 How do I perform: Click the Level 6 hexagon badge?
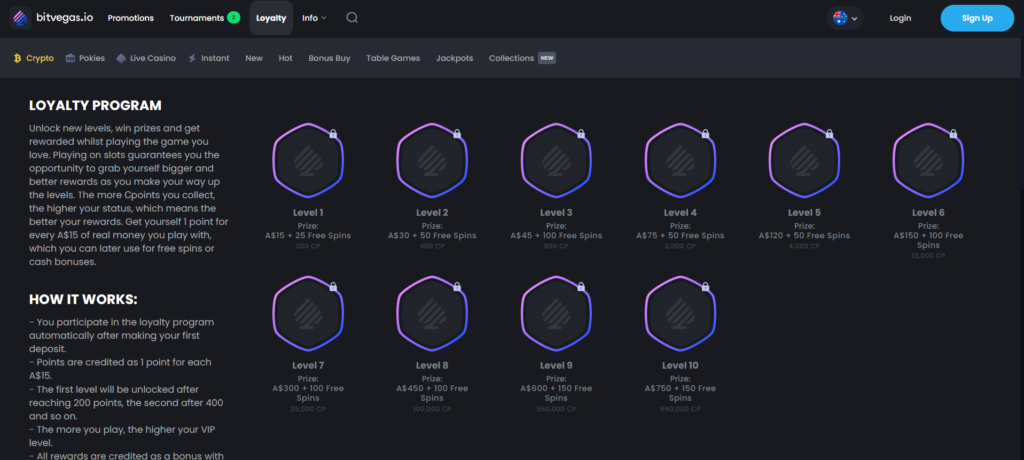pos(928,161)
